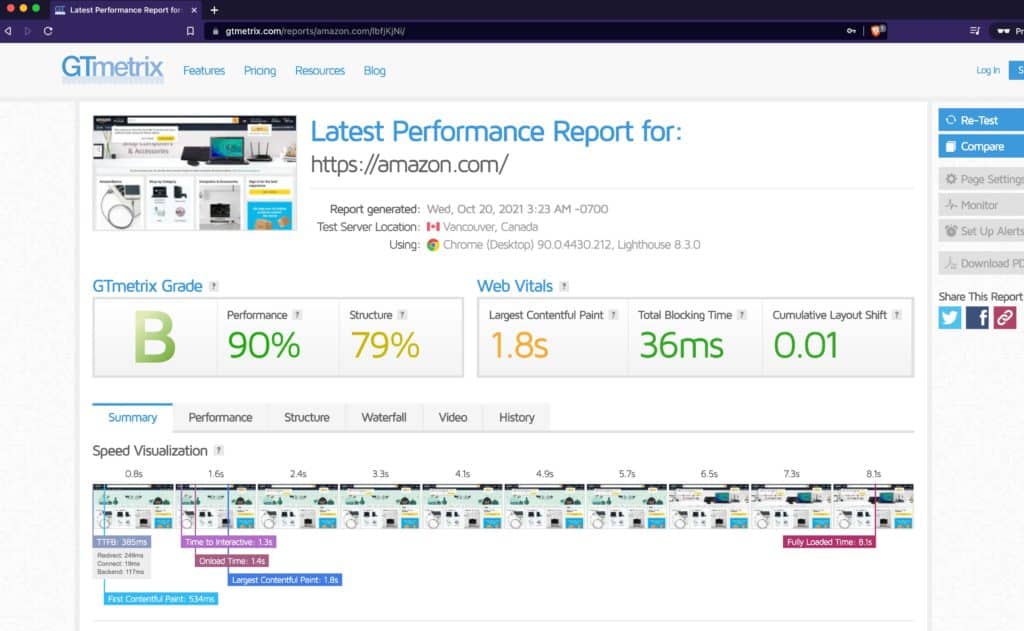Click the Performance score value 90%
Image resolution: width=1024 pixels, height=631 pixels.
point(264,345)
